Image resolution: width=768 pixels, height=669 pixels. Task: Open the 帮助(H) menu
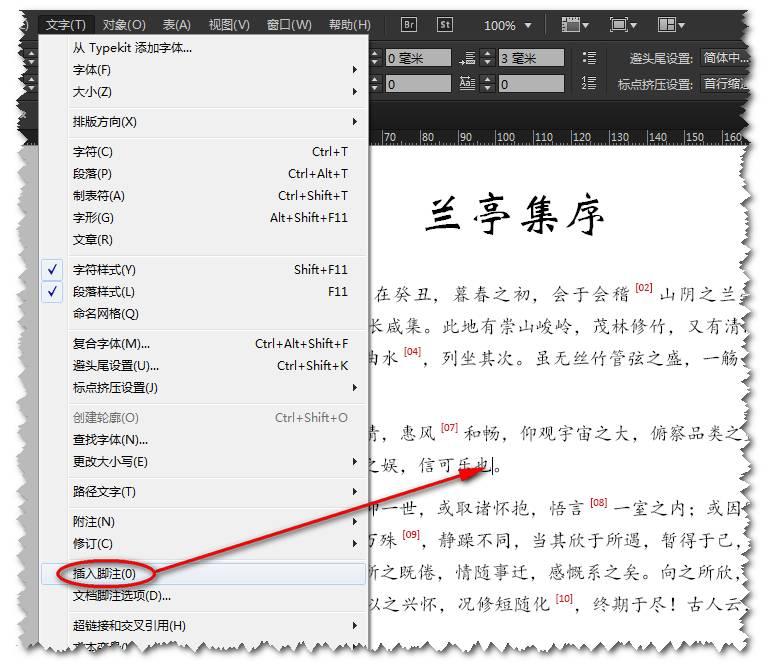[x=350, y=24]
